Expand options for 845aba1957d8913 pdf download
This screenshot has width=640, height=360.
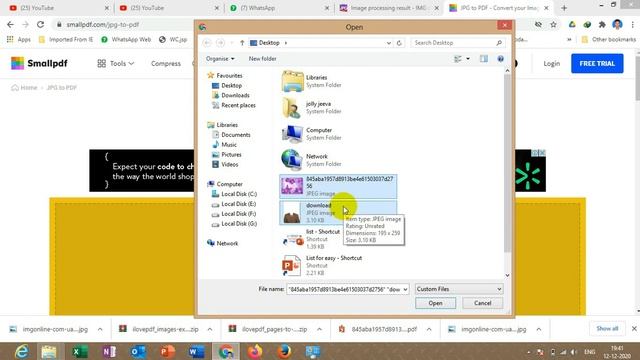click(429, 329)
